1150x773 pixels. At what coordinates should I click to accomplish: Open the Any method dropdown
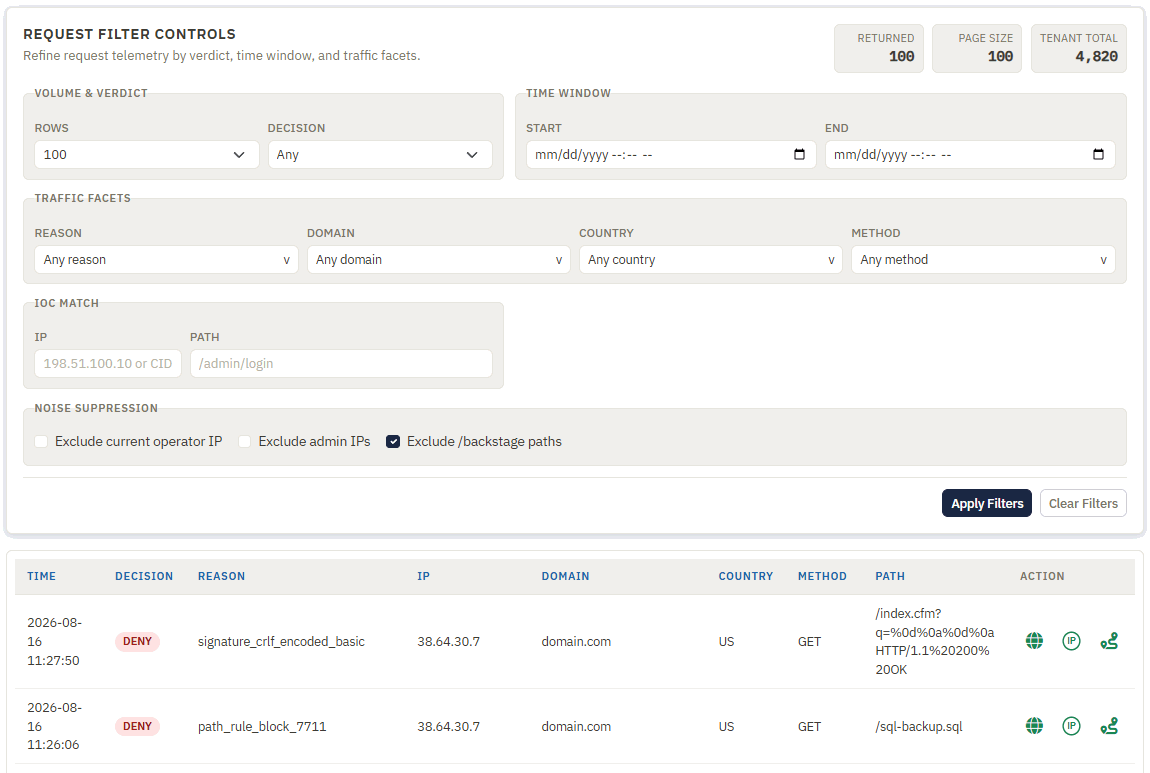click(x=983, y=260)
